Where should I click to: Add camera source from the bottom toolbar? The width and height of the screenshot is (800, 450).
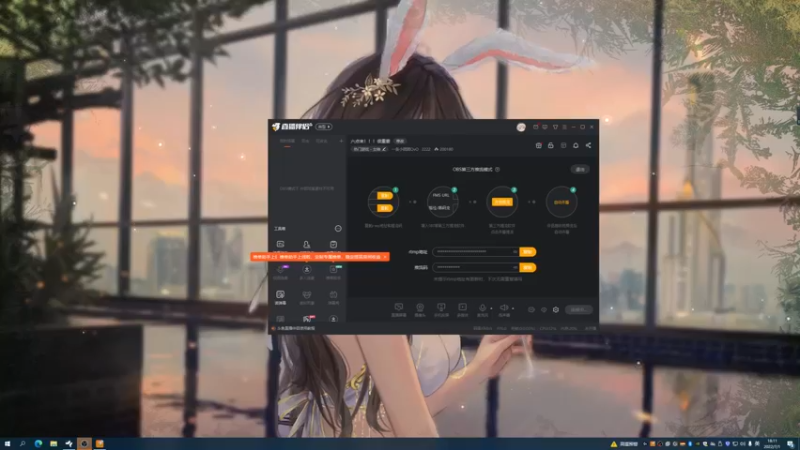[x=420, y=309]
